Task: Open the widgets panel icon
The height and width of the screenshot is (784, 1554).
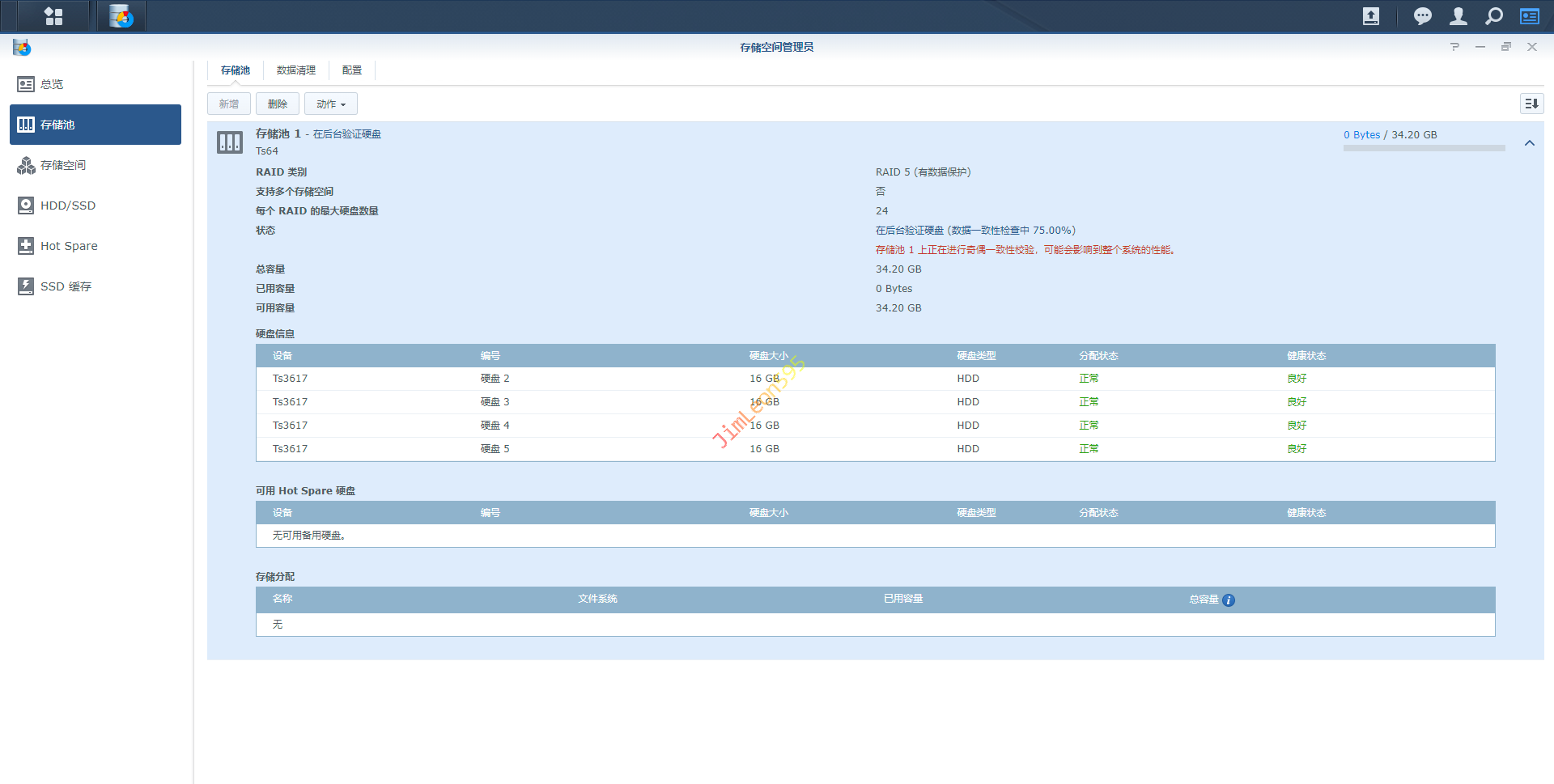Action: (x=1529, y=16)
